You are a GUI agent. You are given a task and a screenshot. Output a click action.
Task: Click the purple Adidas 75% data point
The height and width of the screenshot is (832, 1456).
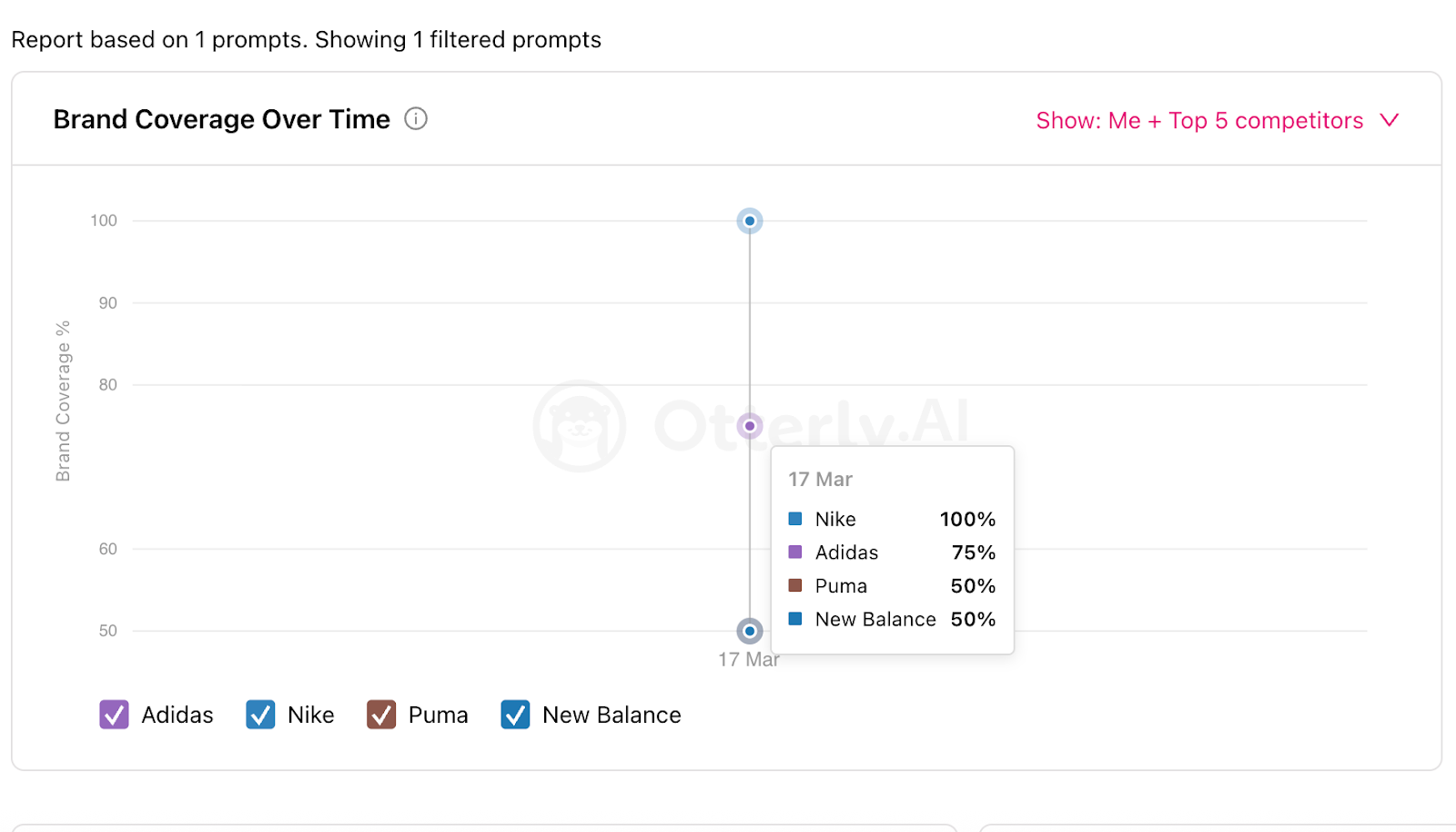click(750, 426)
